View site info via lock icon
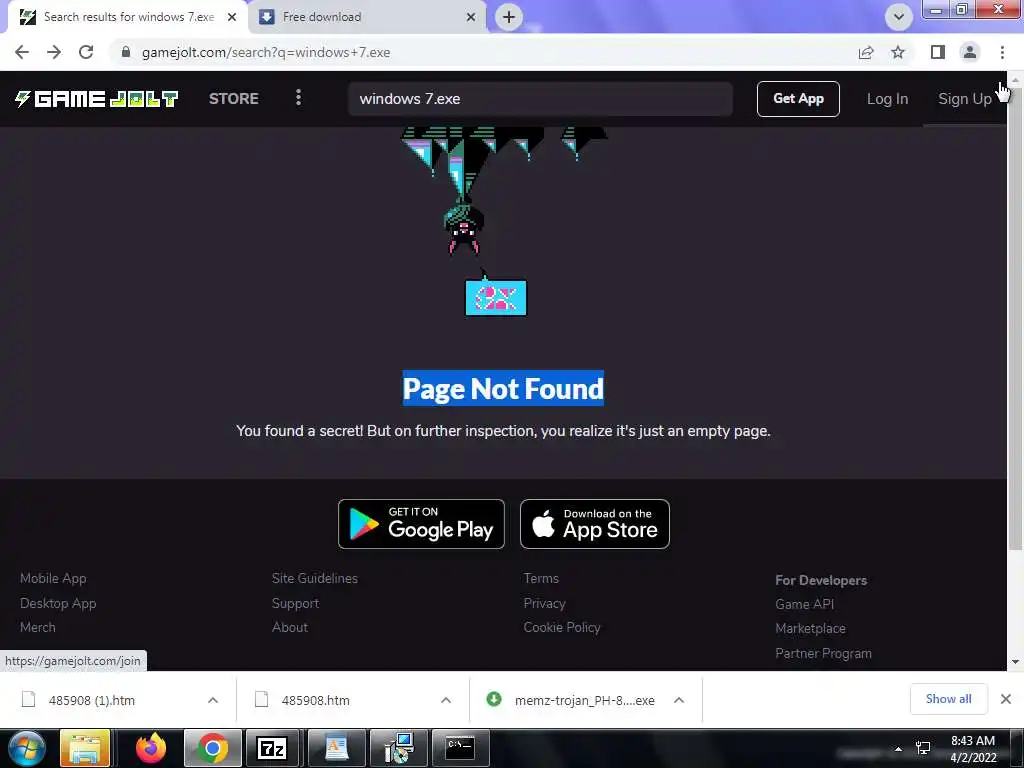Screen dimensions: 1024x768 pyautogui.click(x=126, y=52)
